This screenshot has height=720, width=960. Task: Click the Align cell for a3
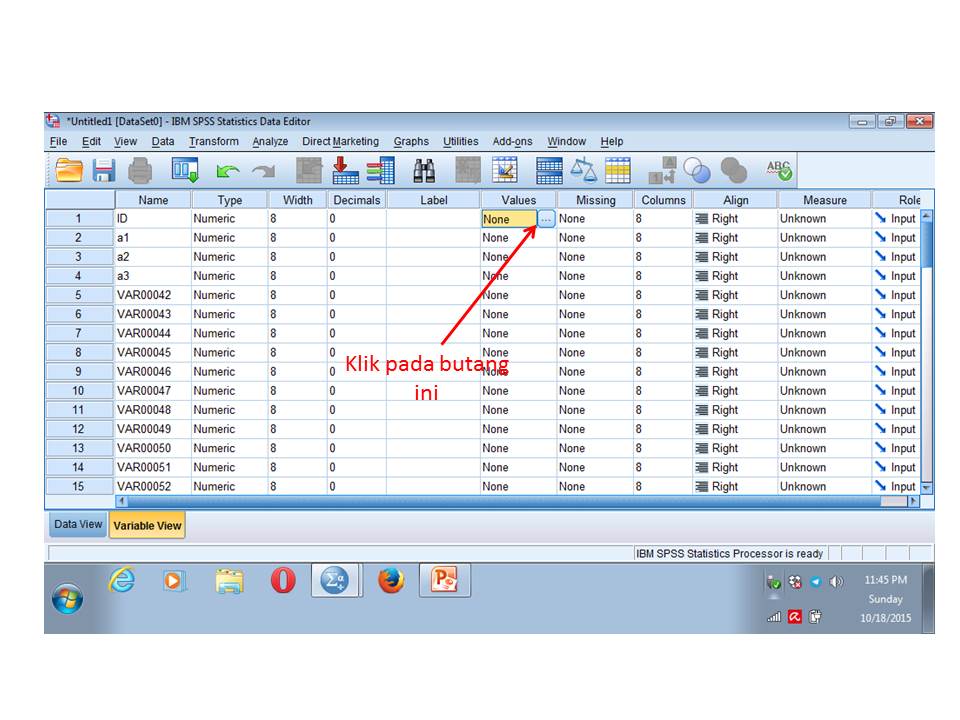click(x=735, y=276)
